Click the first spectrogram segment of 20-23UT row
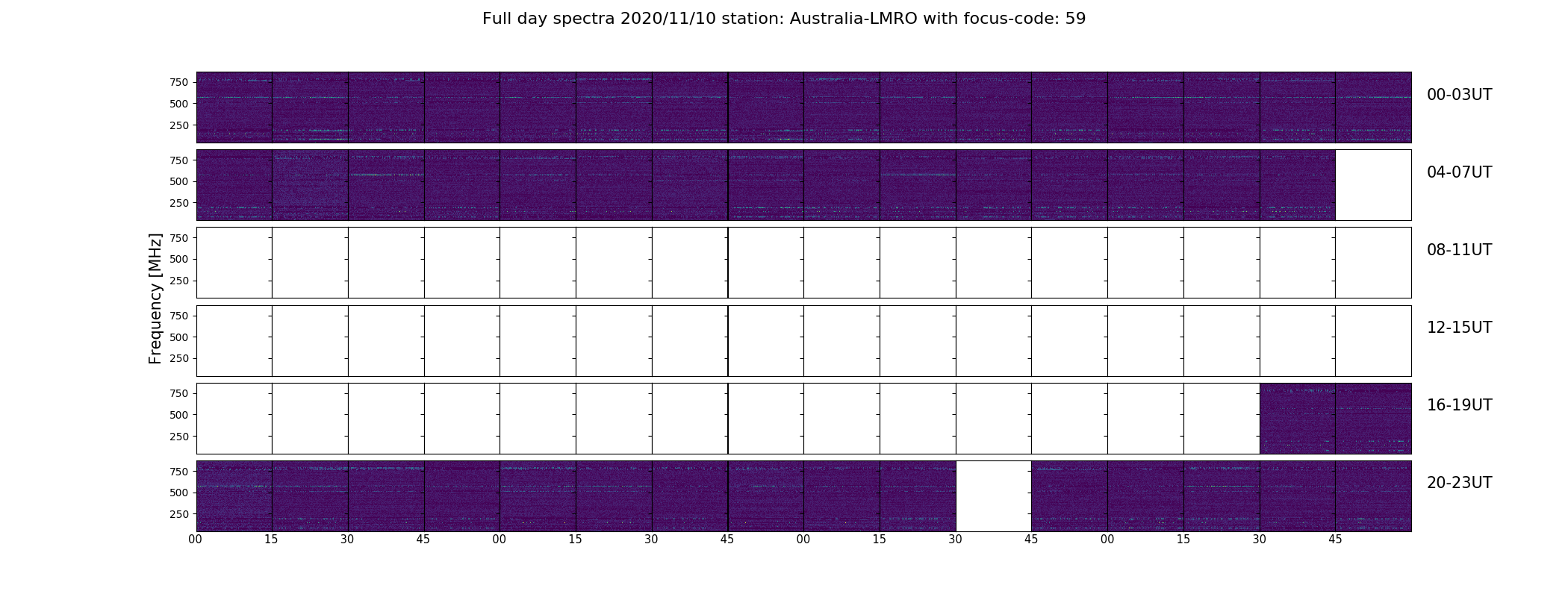Viewport: 1568px width, 597px height. point(234,496)
